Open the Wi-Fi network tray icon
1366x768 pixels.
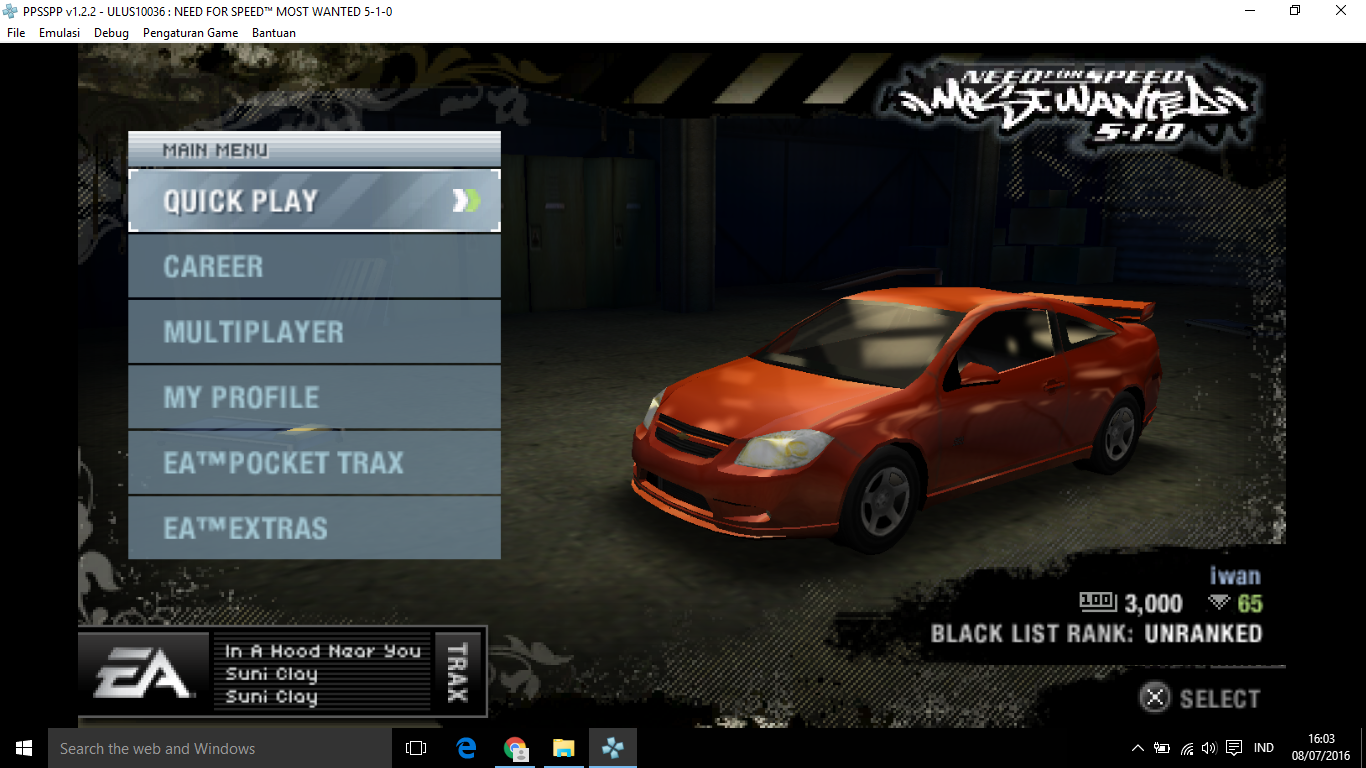(x=1187, y=748)
